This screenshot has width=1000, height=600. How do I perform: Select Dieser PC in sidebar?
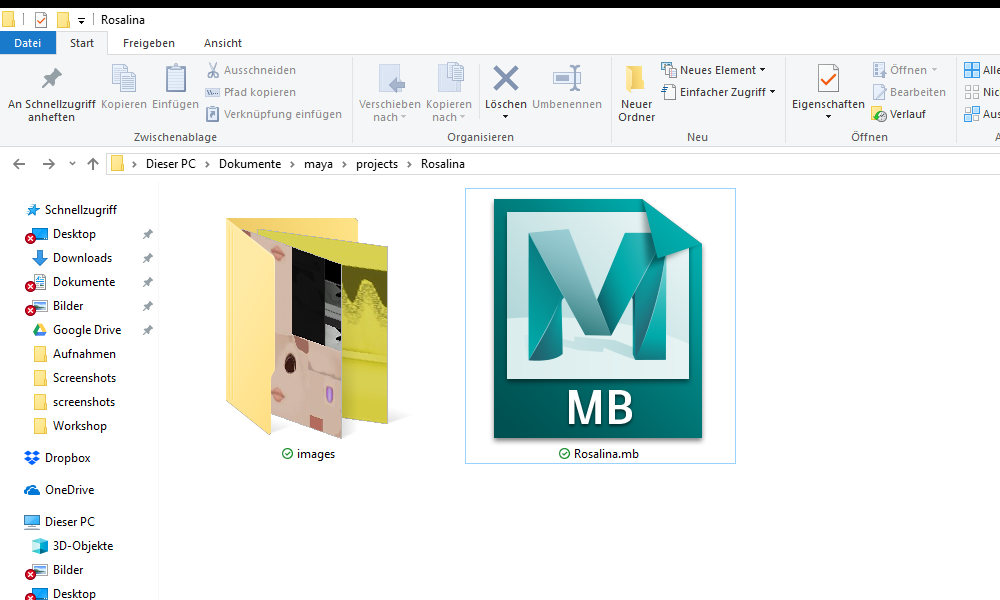click(x=70, y=522)
